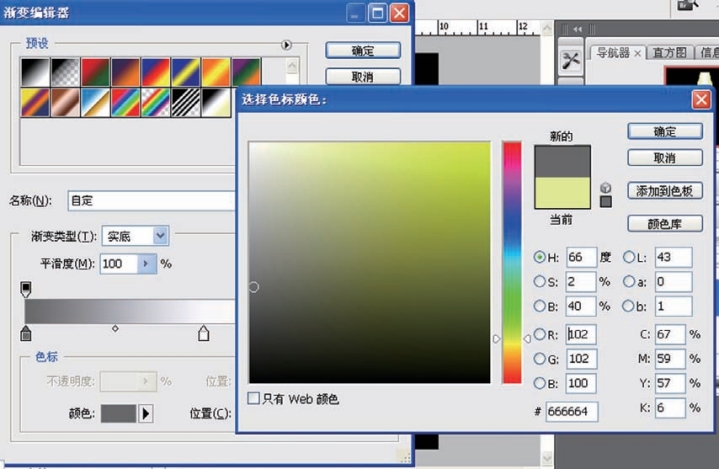This screenshot has width=719, height=469.
Task: Select the G green radio button
Action: (x=540, y=359)
